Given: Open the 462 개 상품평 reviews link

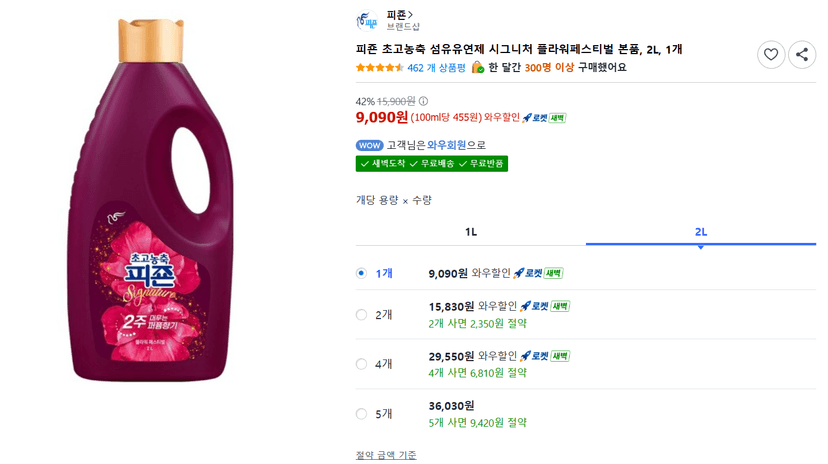Looking at the screenshot, I should [436, 68].
